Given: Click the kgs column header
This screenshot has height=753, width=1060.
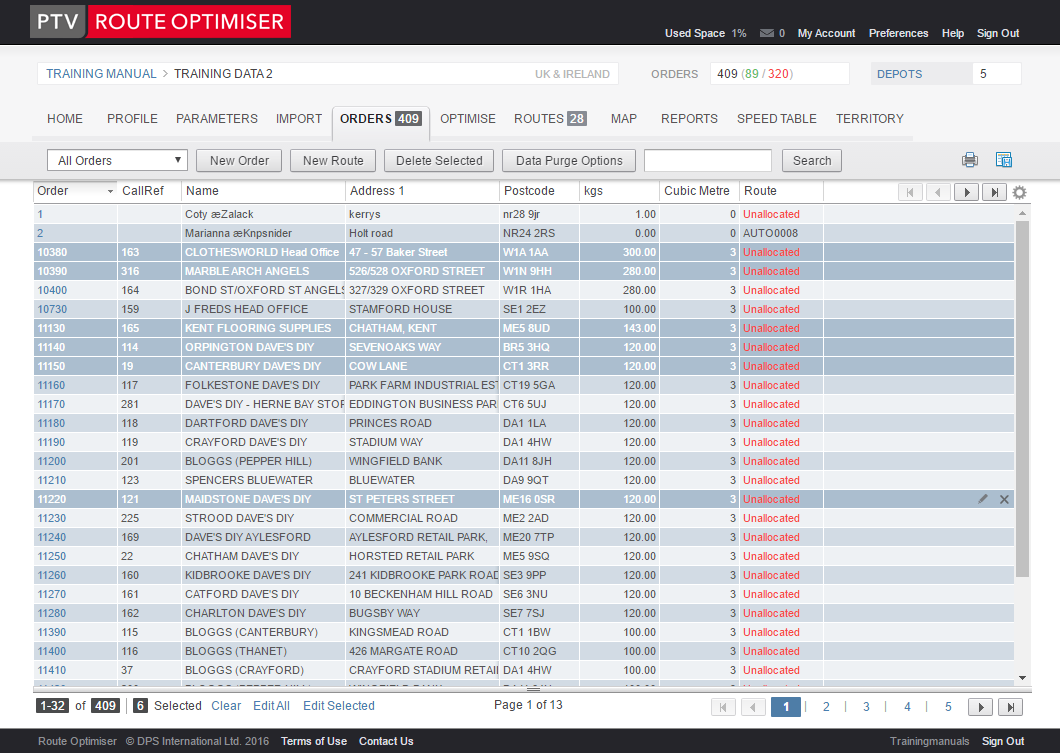Looking at the screenshot, I should [x=619, y=191].
